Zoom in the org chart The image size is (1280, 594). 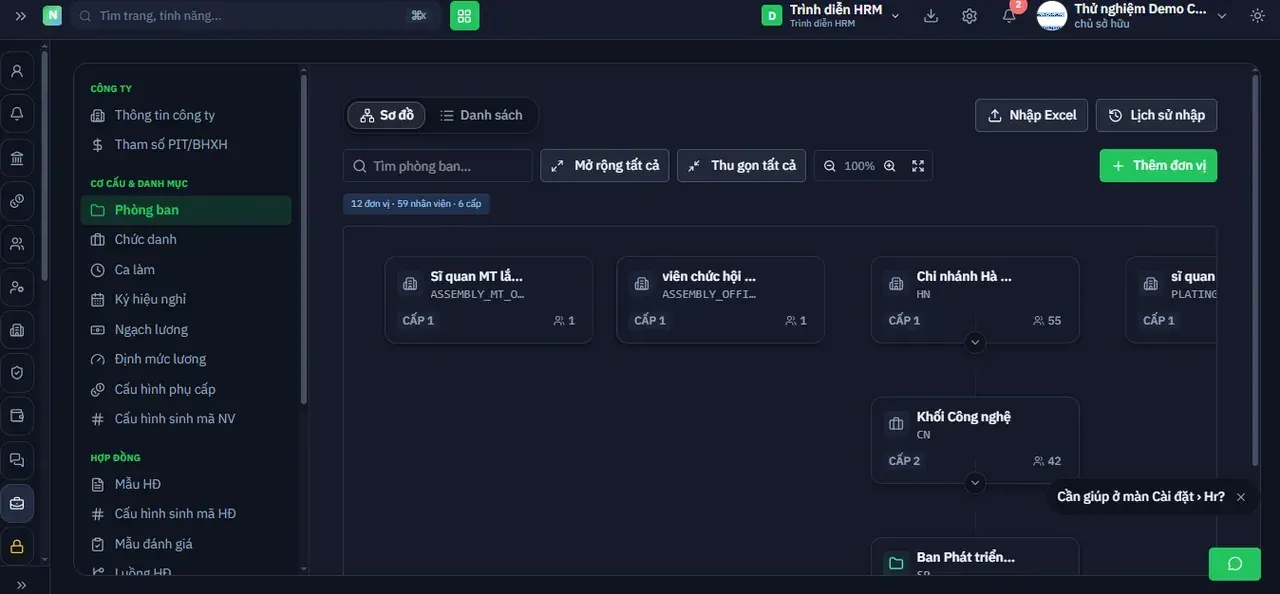point(890,166)
